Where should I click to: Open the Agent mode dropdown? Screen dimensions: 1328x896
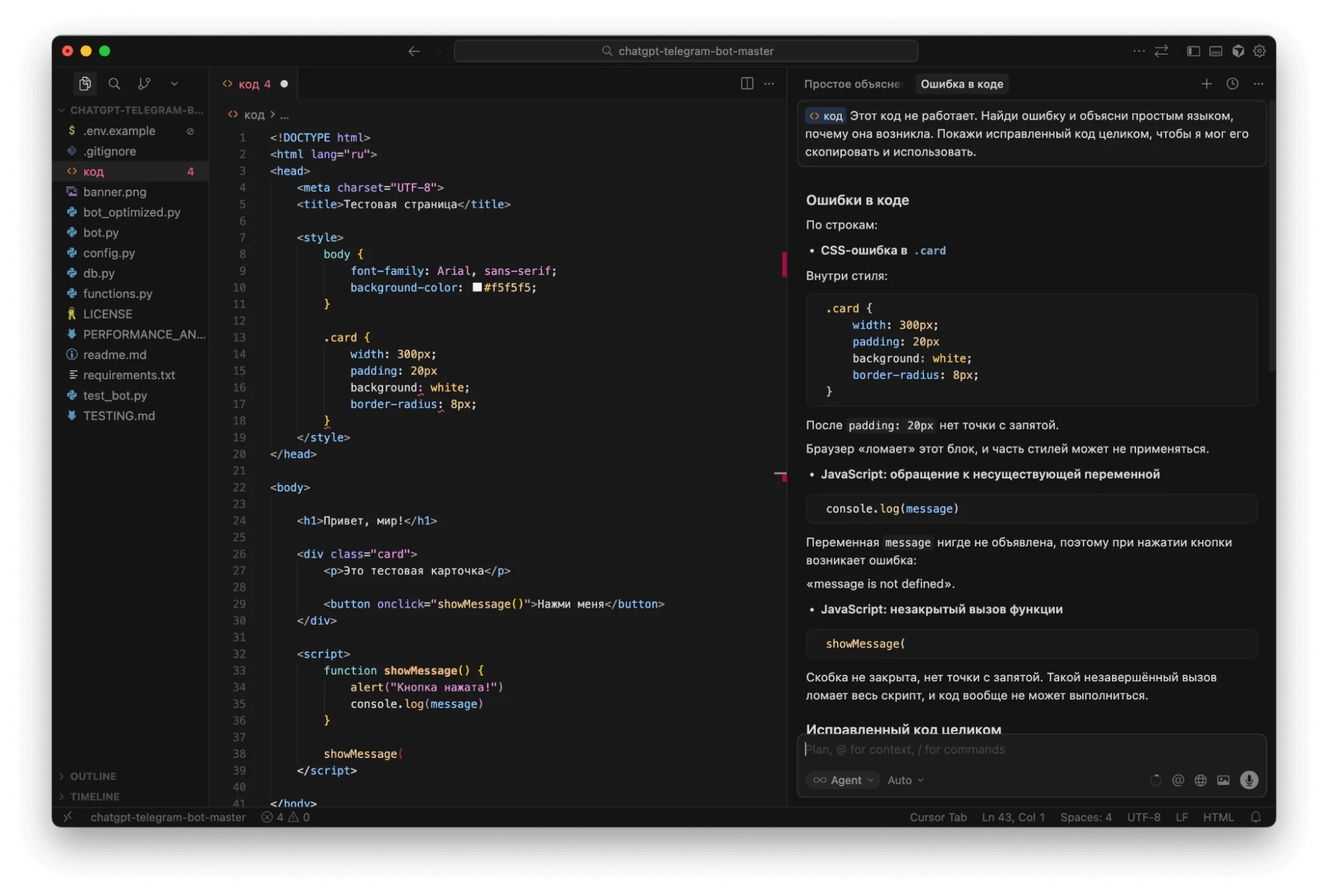click(x=843, y=780)
